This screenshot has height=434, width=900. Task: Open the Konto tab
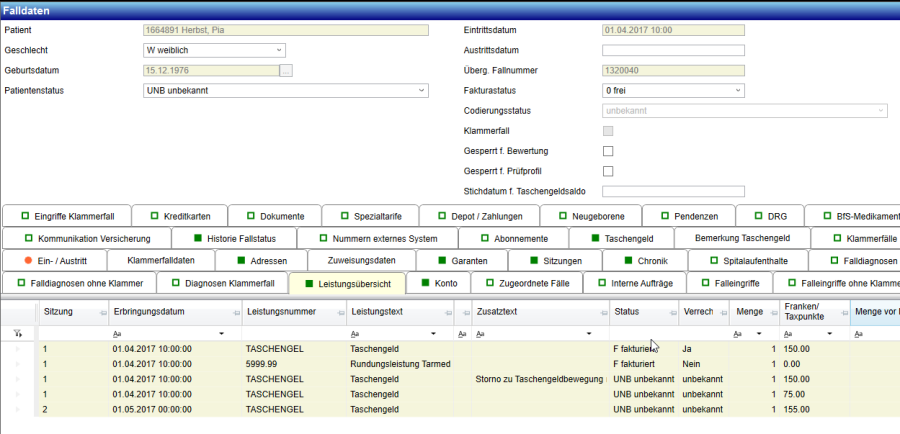[x=438, y=284]
